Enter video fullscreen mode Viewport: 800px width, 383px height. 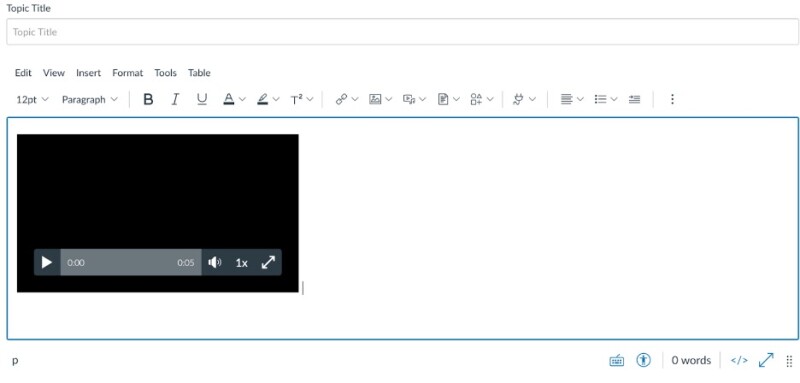tap(268, 263)
